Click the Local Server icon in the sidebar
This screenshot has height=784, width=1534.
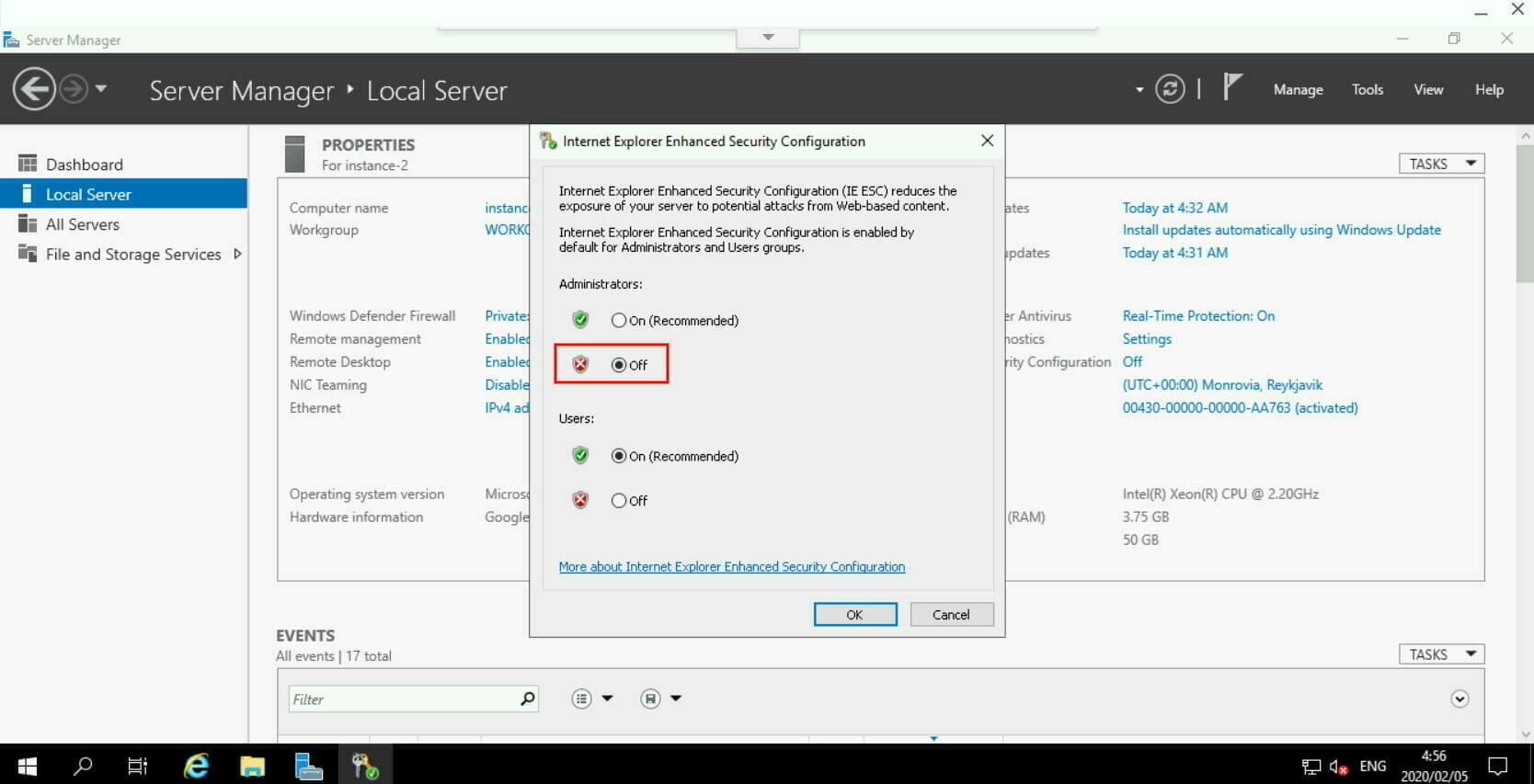[28, 194]
